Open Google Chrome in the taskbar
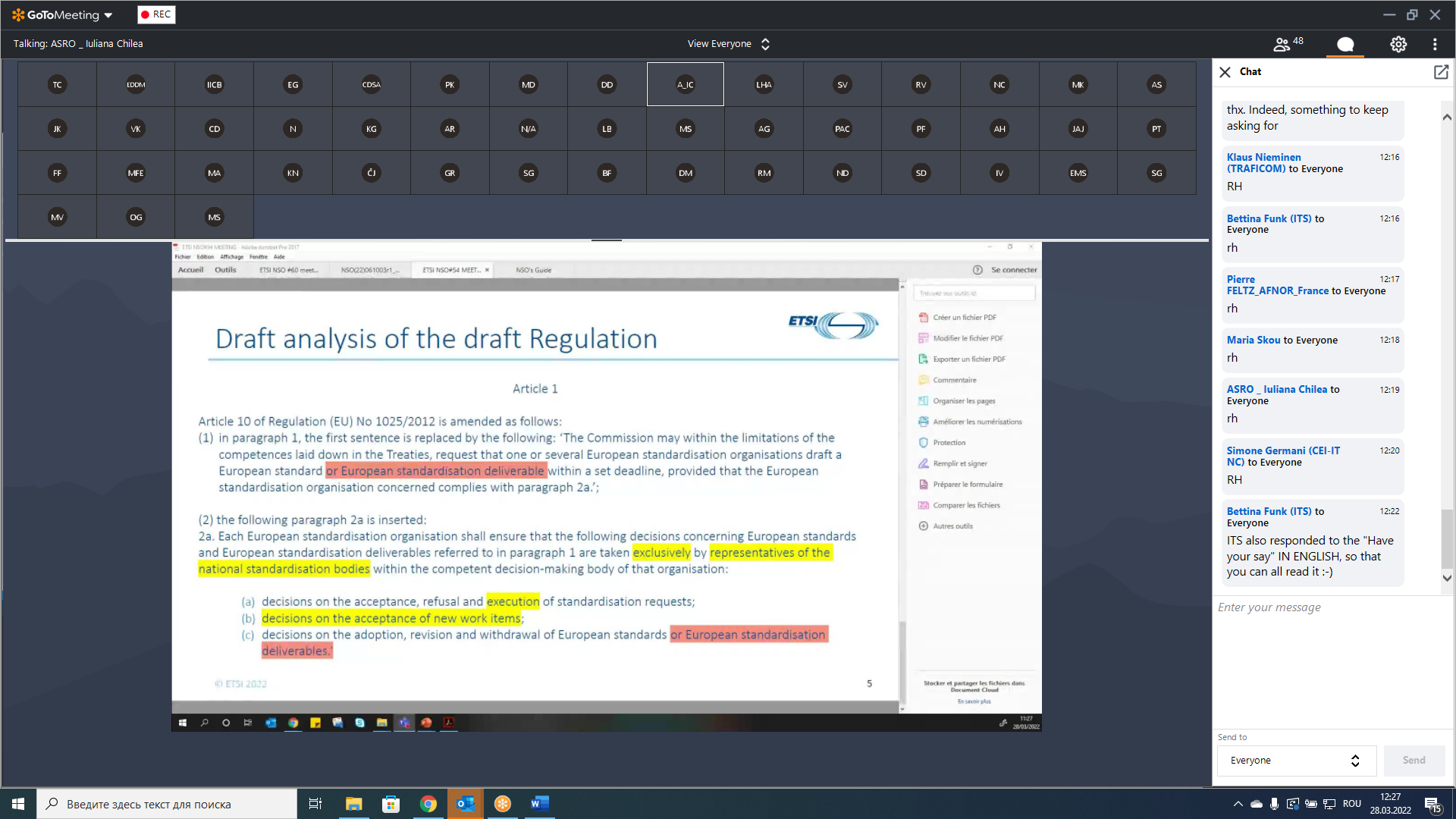This screenshot has width=1456, height=819. pos(428,804)
